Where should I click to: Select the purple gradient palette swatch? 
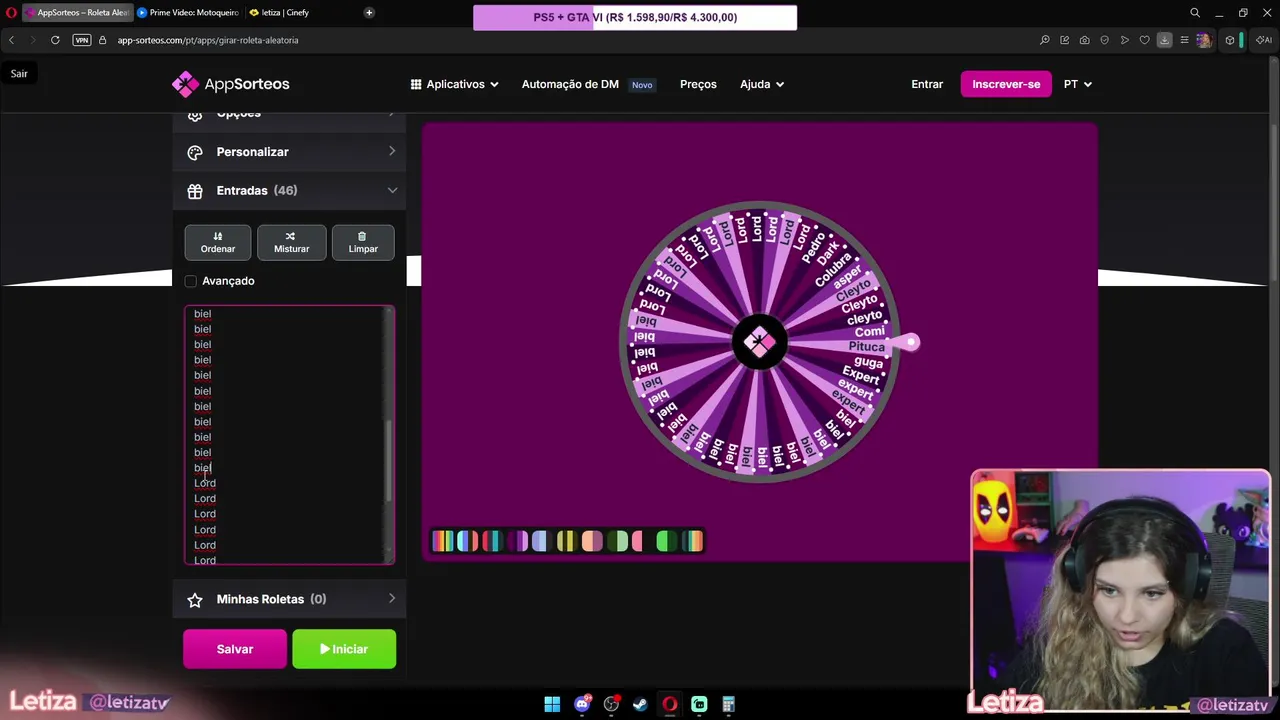[x=518, y=541]
